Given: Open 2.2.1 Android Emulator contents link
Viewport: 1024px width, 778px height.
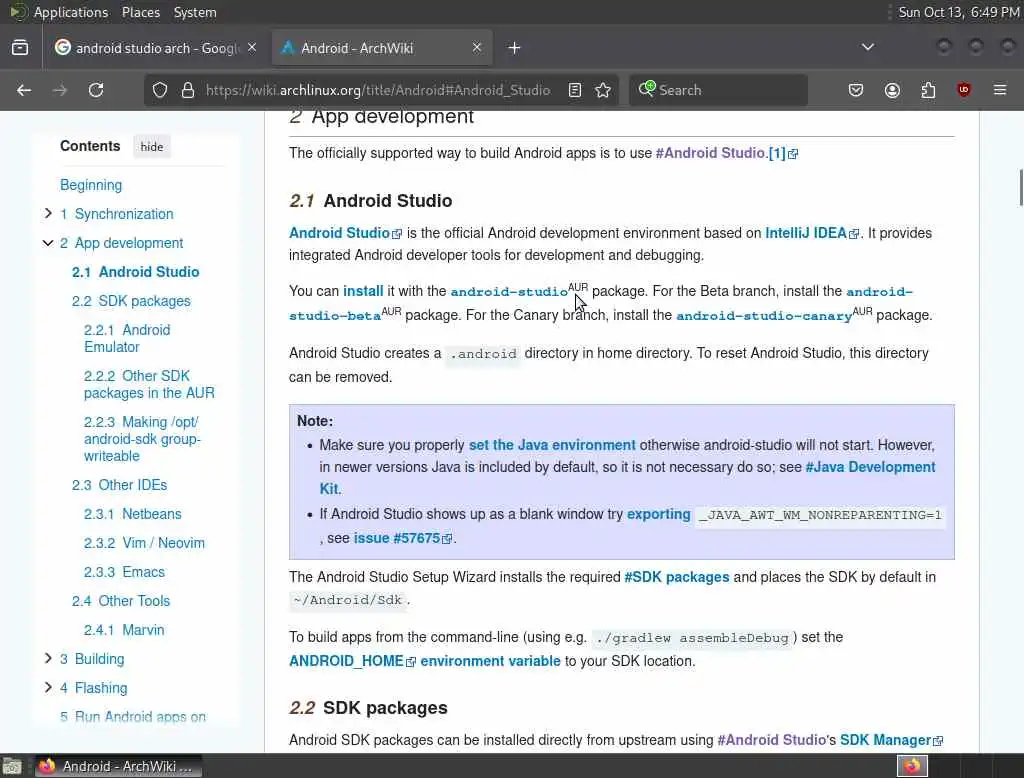Looking at the screenshot, I should (x=127, y=338).
